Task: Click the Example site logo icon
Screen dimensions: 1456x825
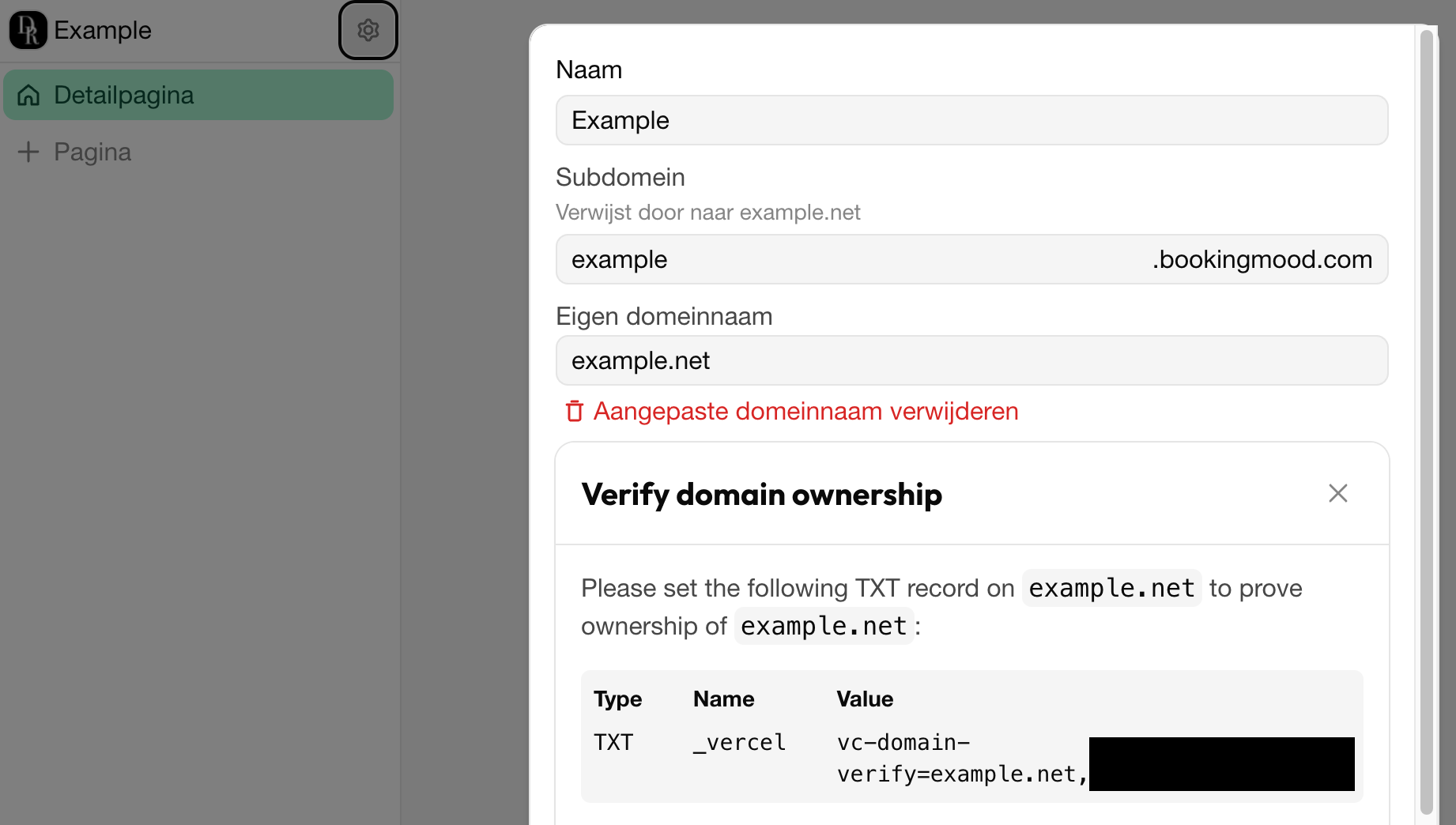Action: pyautogui.click(x=28, y=30)
